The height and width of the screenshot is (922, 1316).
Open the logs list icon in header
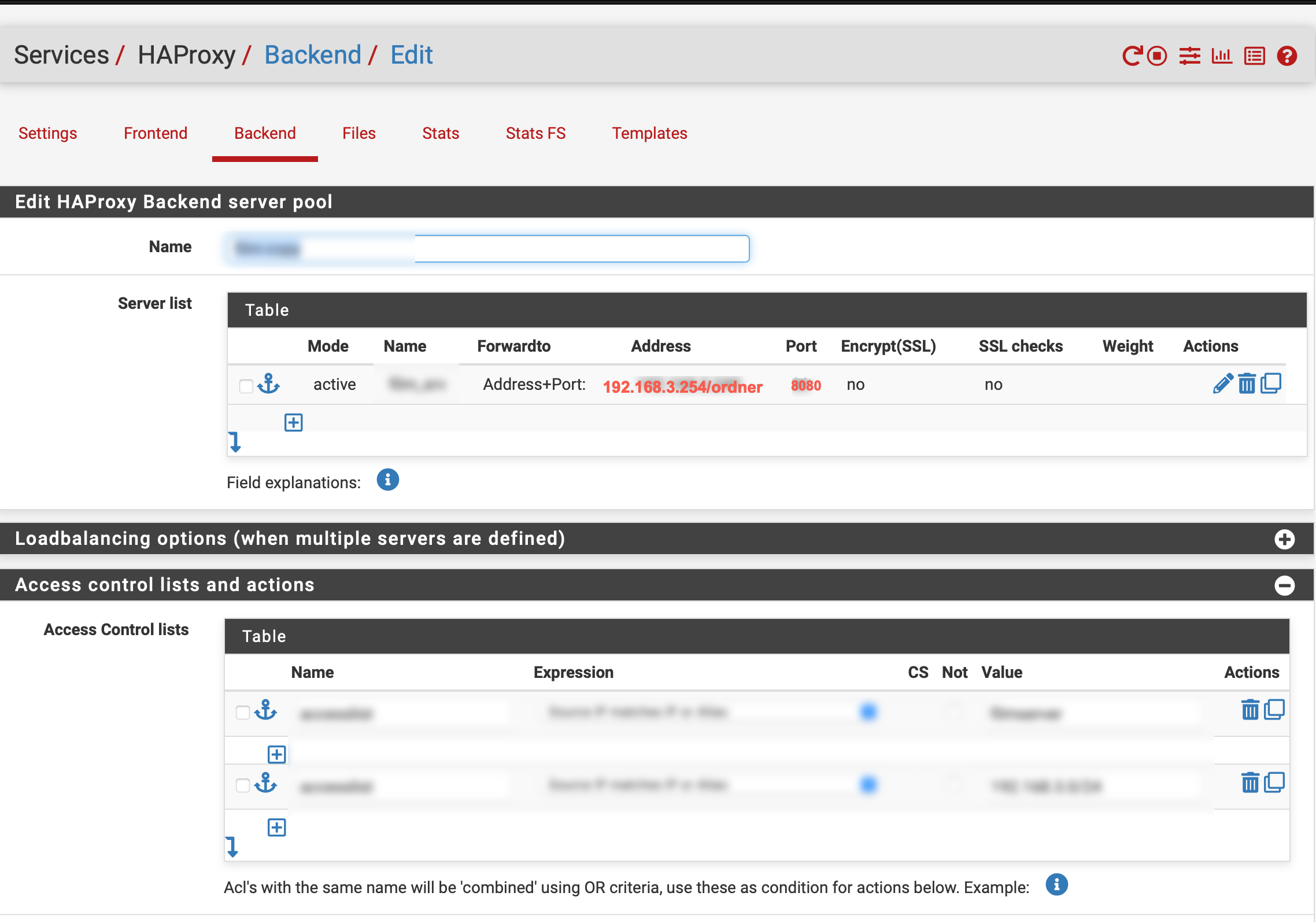coord(1254,56)
